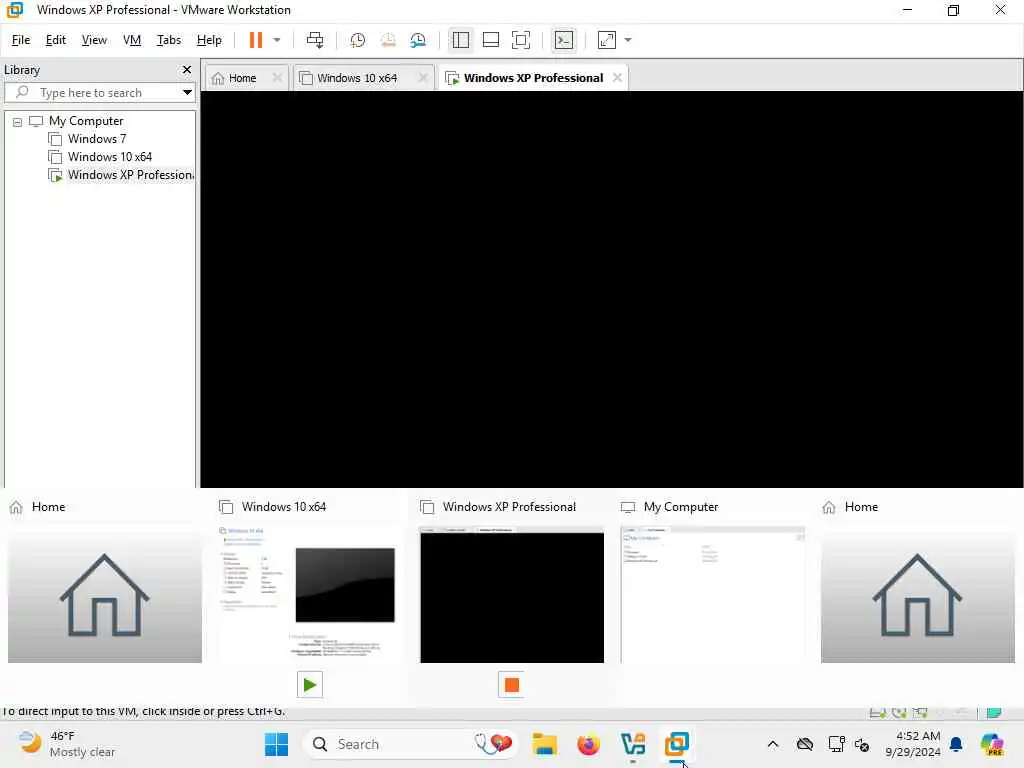Switch to the Windows 10 x64 tab
This screenshot has height=768, width=1024.
(357, 78)
